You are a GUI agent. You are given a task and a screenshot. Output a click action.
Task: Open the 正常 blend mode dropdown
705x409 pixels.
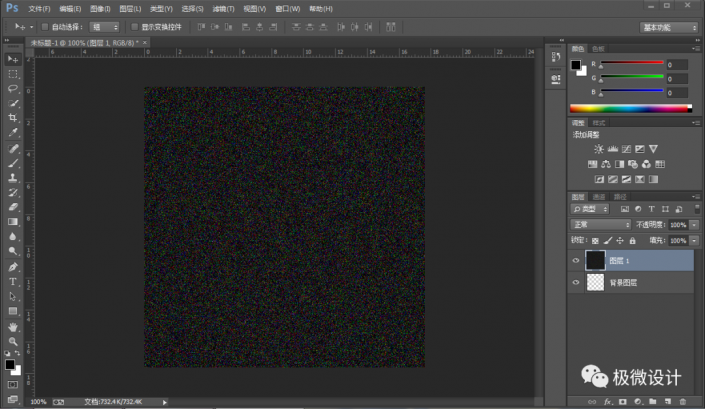pos(600,225)
